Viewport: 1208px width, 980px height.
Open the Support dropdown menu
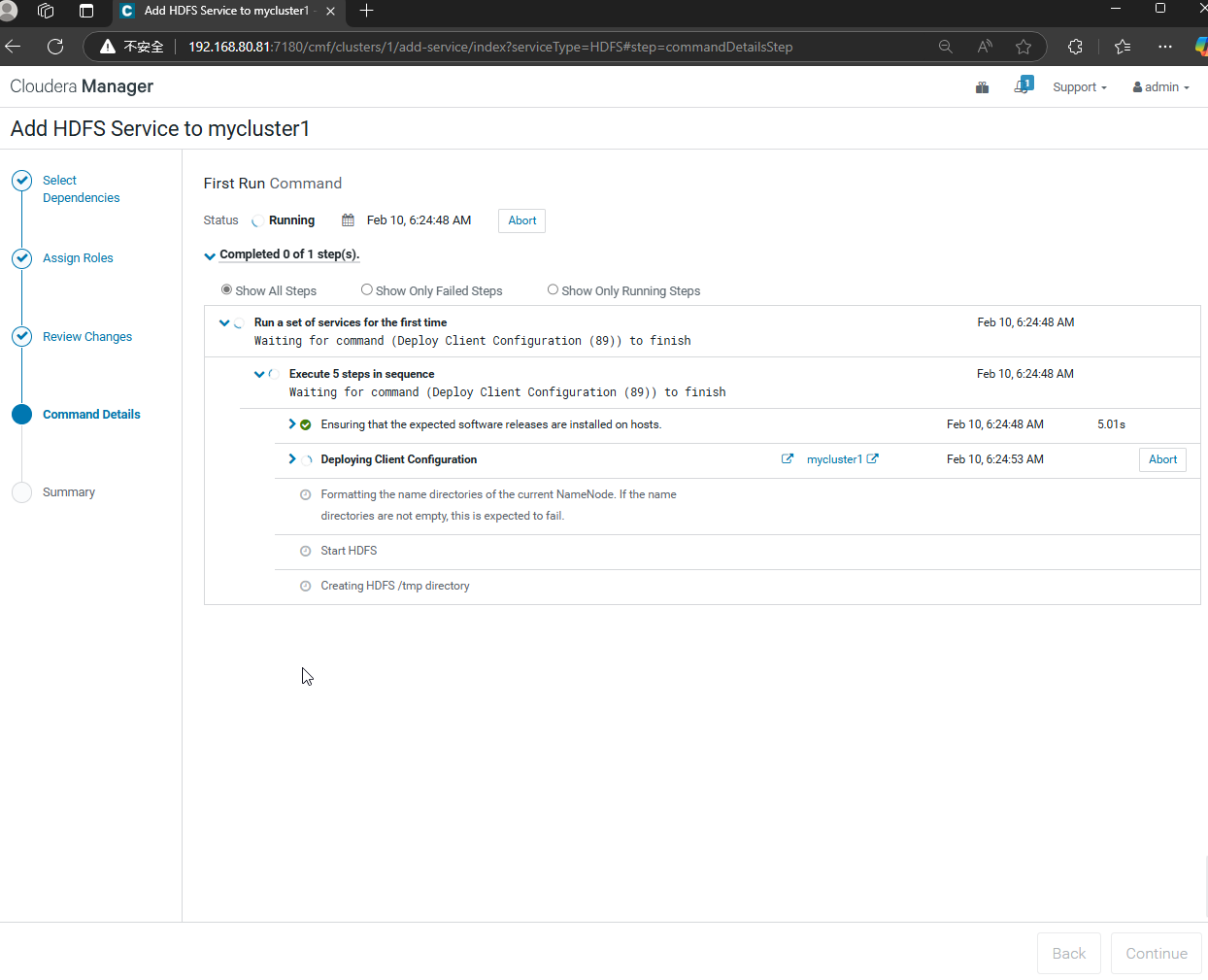pos(1080,87)
